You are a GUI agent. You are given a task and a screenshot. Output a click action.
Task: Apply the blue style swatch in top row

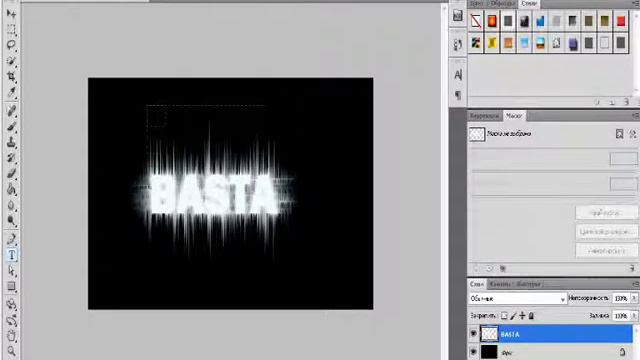click(540, 21)
